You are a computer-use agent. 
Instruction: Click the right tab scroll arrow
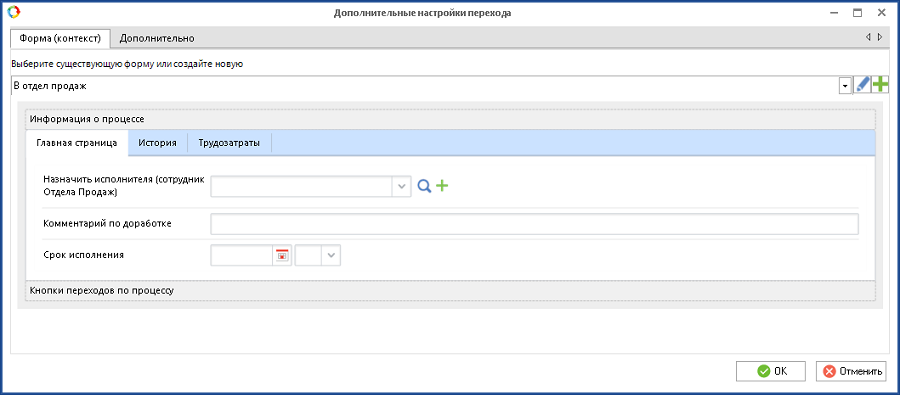coord(881,38)
